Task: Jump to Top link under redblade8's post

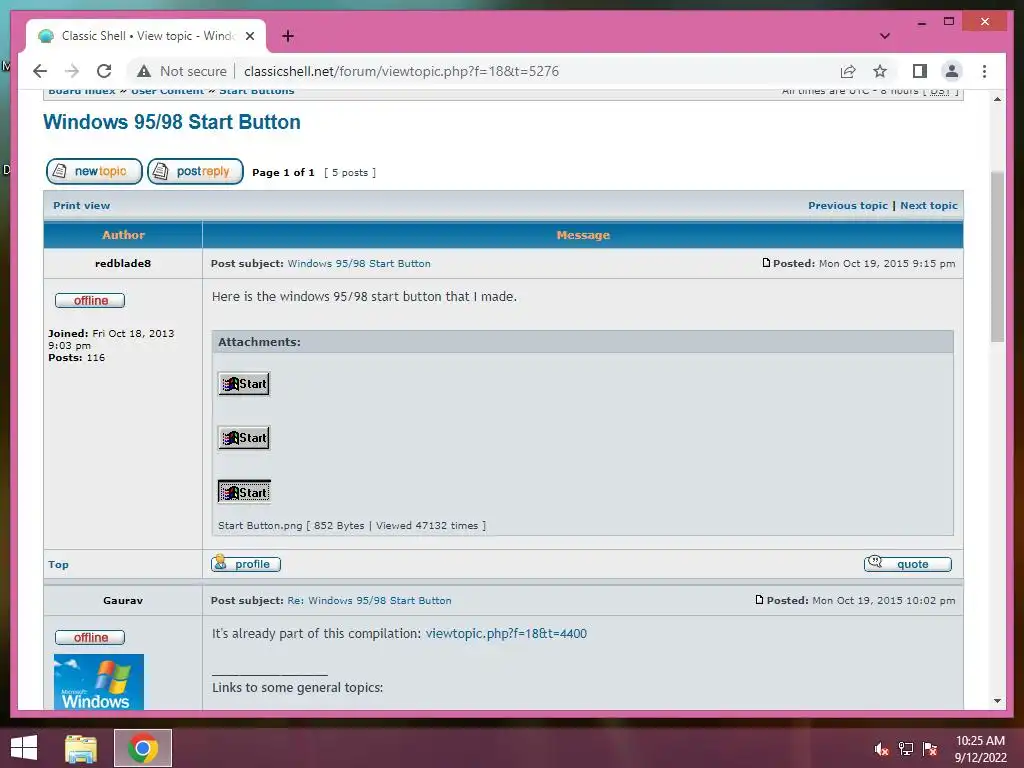Action: pos(58,565)
